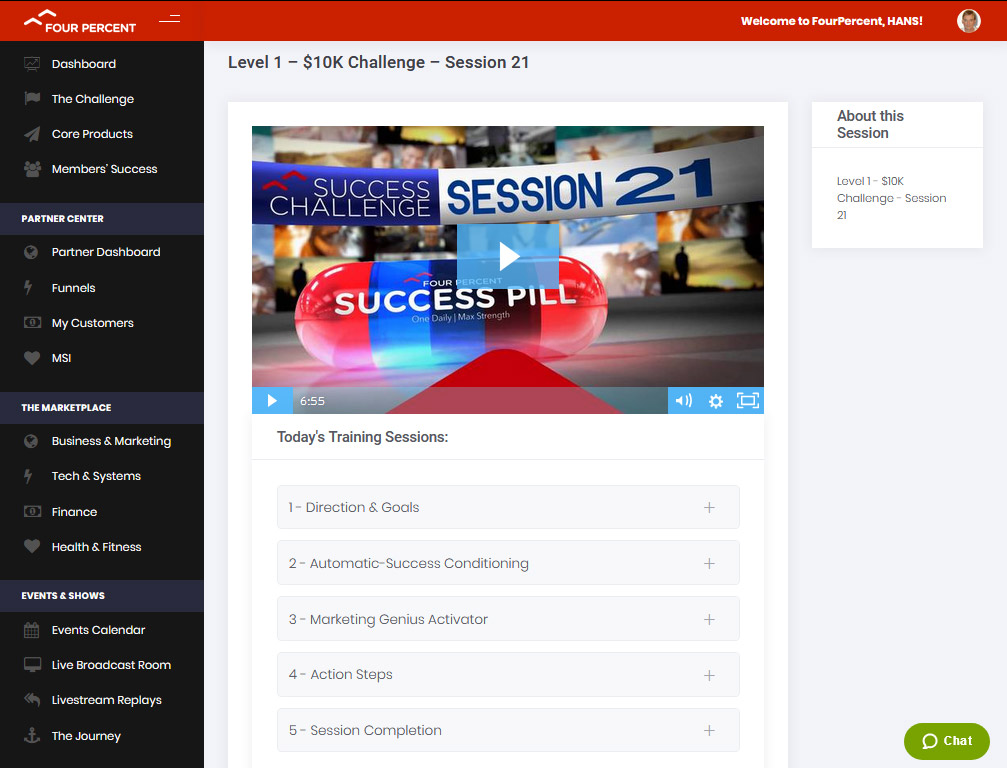Click the Core Products paper plane icon
The height and width of the screenshot is (768, 1007).
(x=31, y=134)
